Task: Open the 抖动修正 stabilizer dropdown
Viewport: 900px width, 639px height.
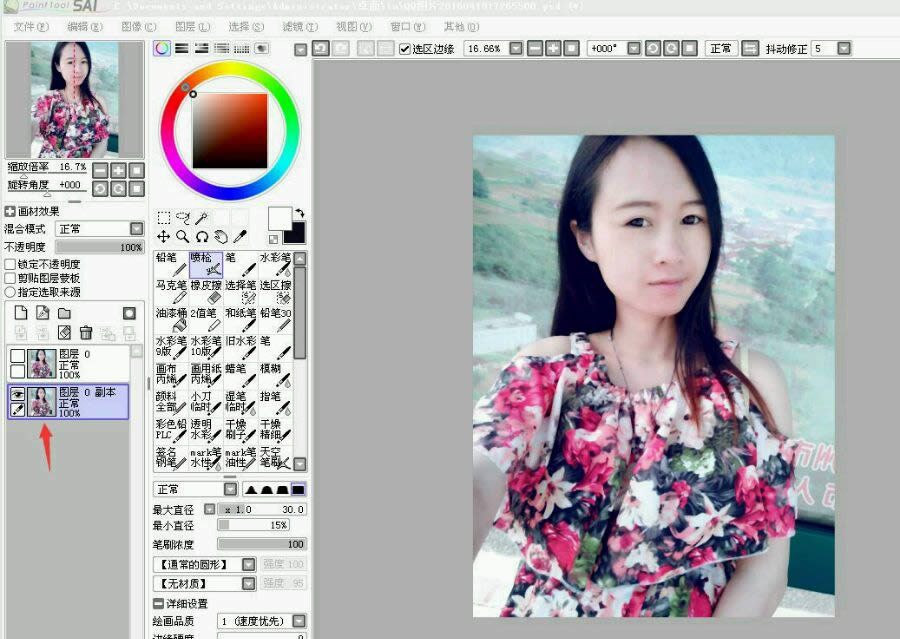Action: [x=844, y=49]
